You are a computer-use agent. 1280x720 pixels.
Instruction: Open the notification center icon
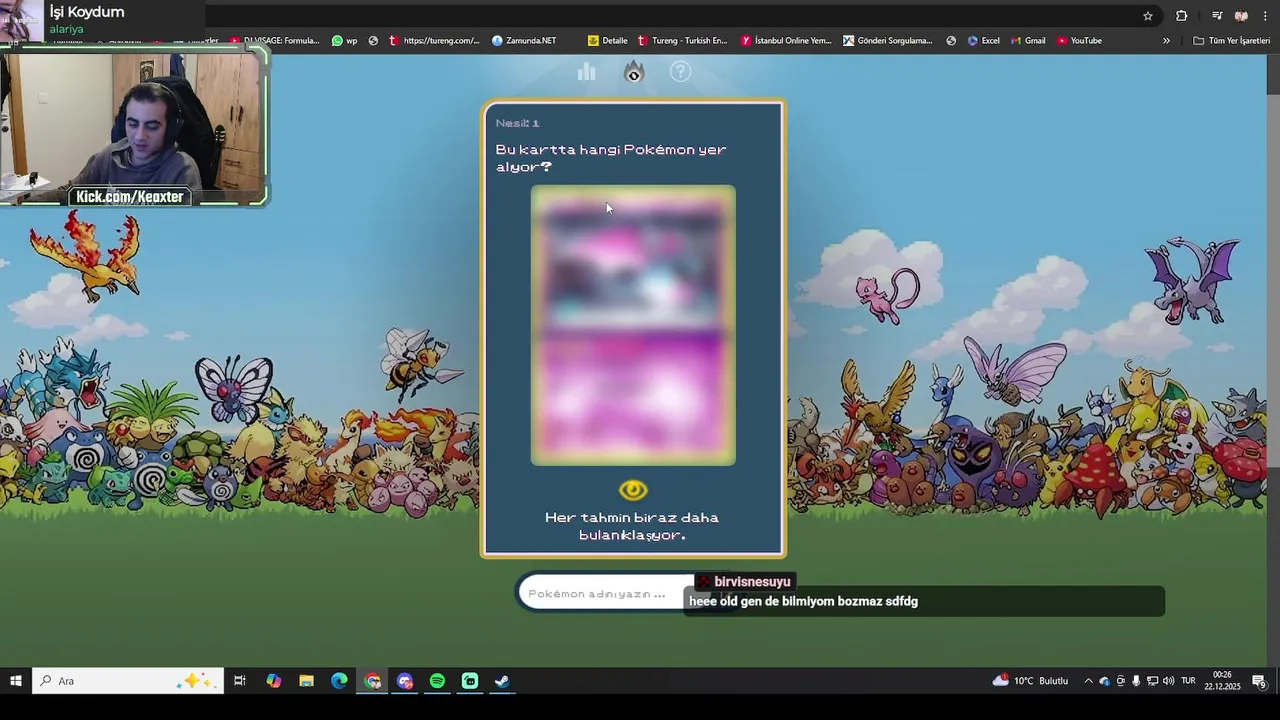(1259, 681)
